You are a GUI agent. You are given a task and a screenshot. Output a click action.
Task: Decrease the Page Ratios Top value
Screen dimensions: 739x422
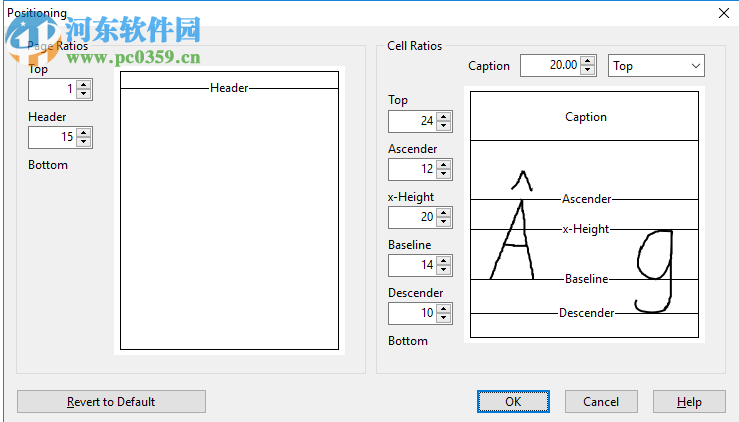83,93
